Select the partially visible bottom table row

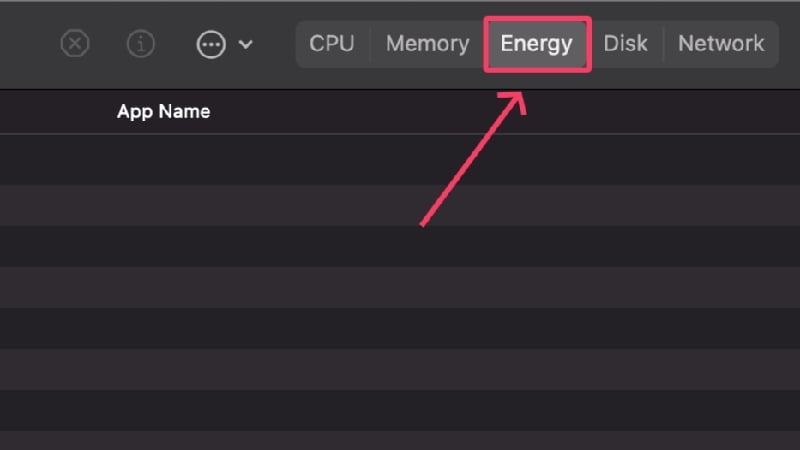click(400, 441)
